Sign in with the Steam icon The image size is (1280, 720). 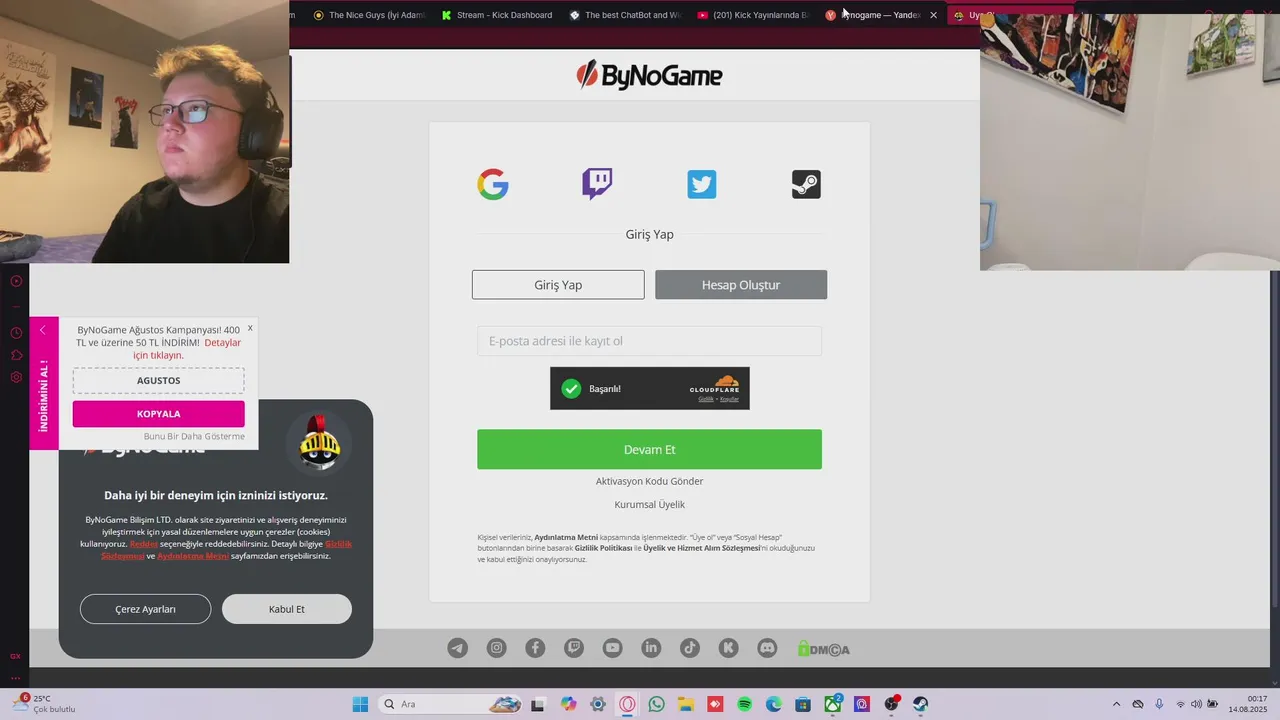pyautogui.click(x=806, y=184)
